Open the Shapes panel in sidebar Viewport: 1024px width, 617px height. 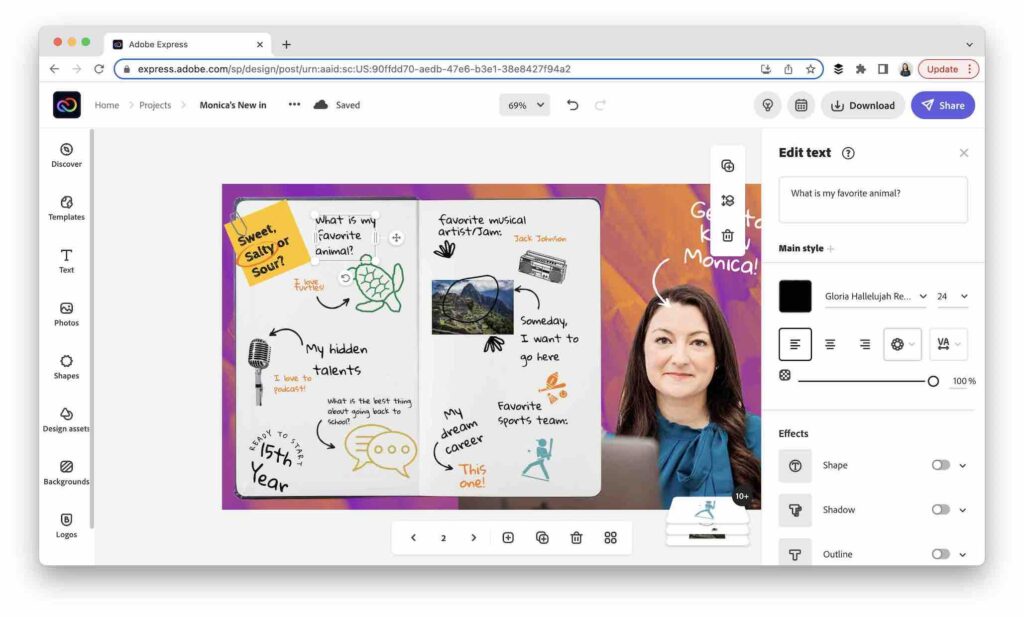point(66,365)
